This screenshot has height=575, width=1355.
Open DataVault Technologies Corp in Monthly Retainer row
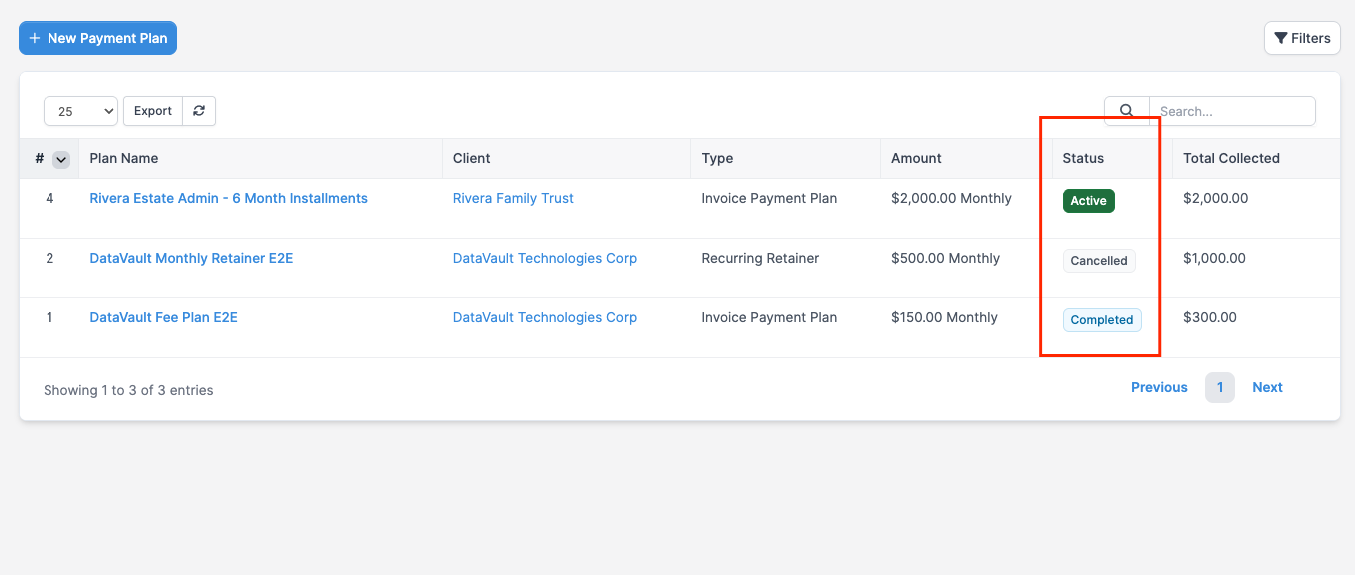click(545, 258)
